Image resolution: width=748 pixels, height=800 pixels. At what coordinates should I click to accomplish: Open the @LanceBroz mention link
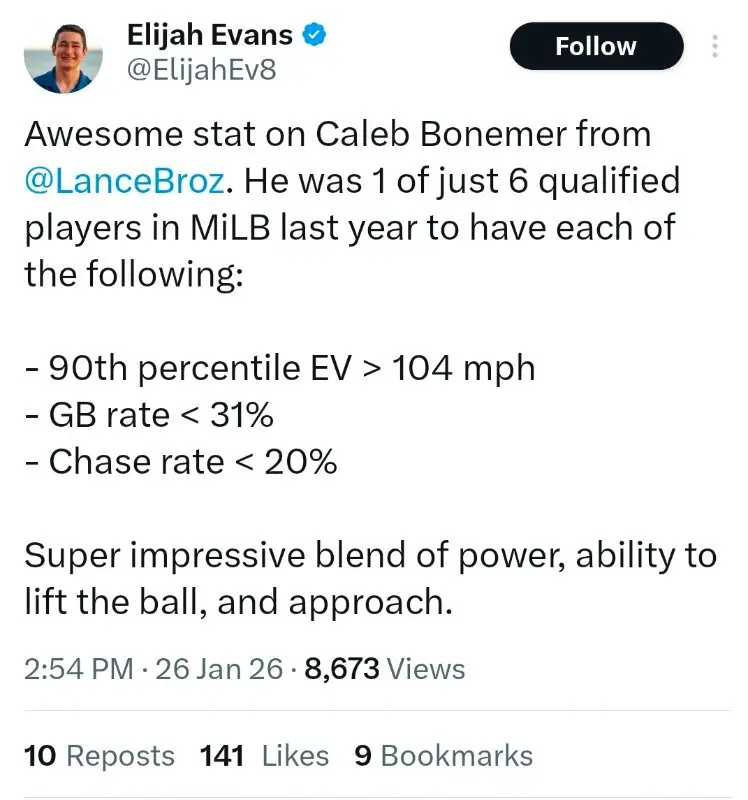click(126, 181)
